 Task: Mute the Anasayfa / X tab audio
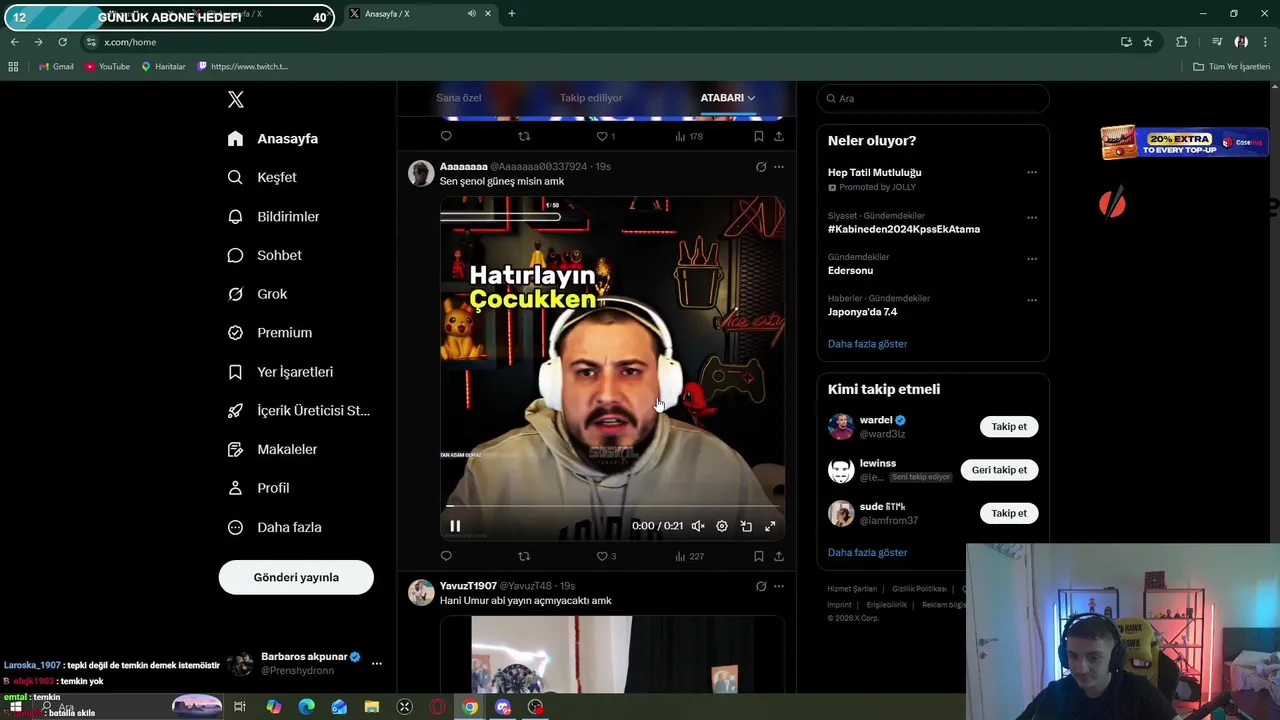(x=471, y=14)
